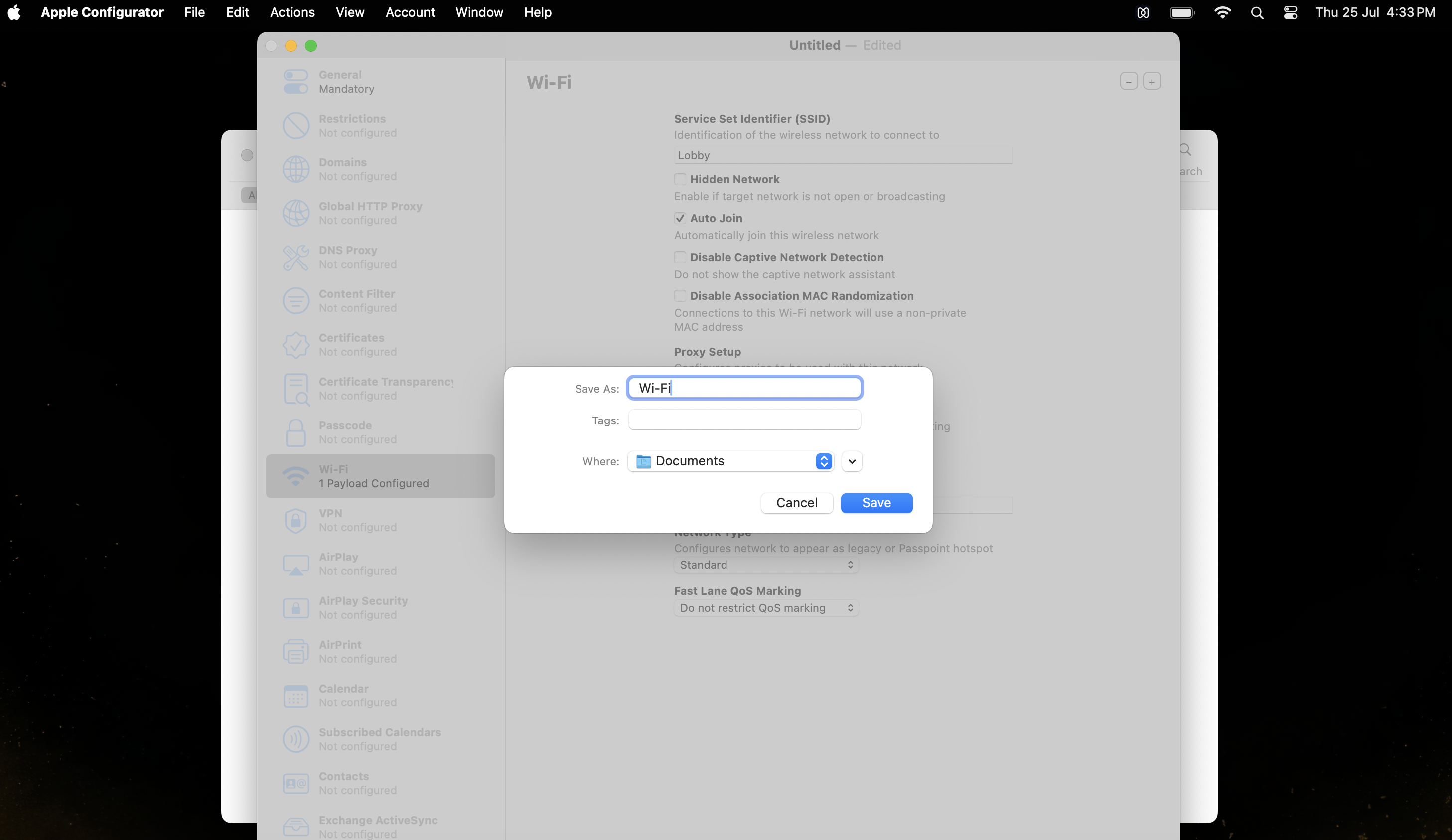
Task: Open the Contacts card icon
Action: [x=295, y=784]
